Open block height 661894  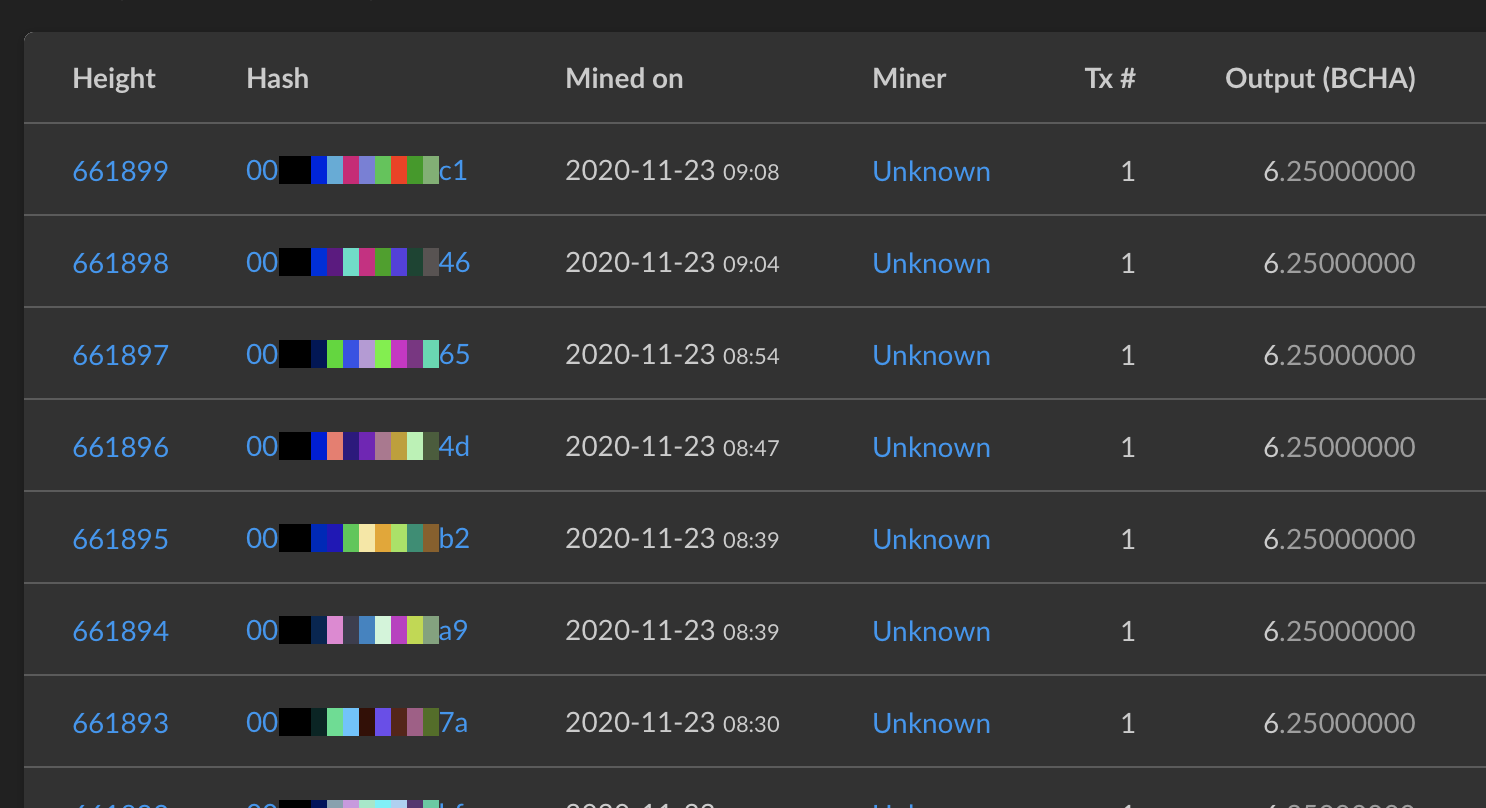[x=120, y=631]
